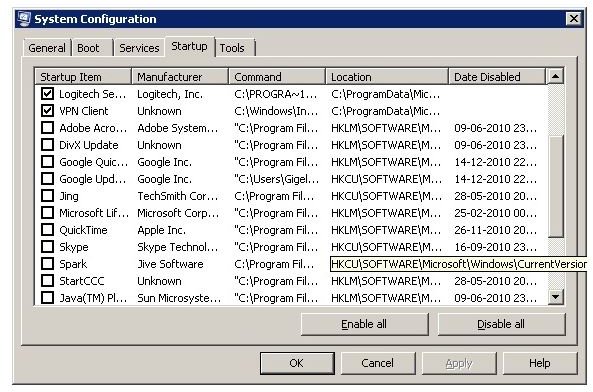Image resolution: width=593 pixels, height=392 pixels.
Task: Enable the DivX Update checkbox
Action: [47, 145]
